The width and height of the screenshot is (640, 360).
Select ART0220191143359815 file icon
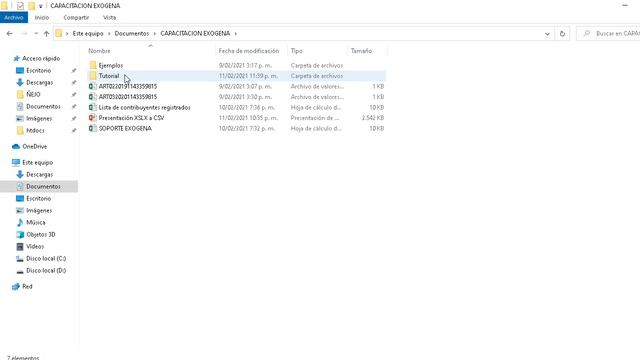(93, 87)
